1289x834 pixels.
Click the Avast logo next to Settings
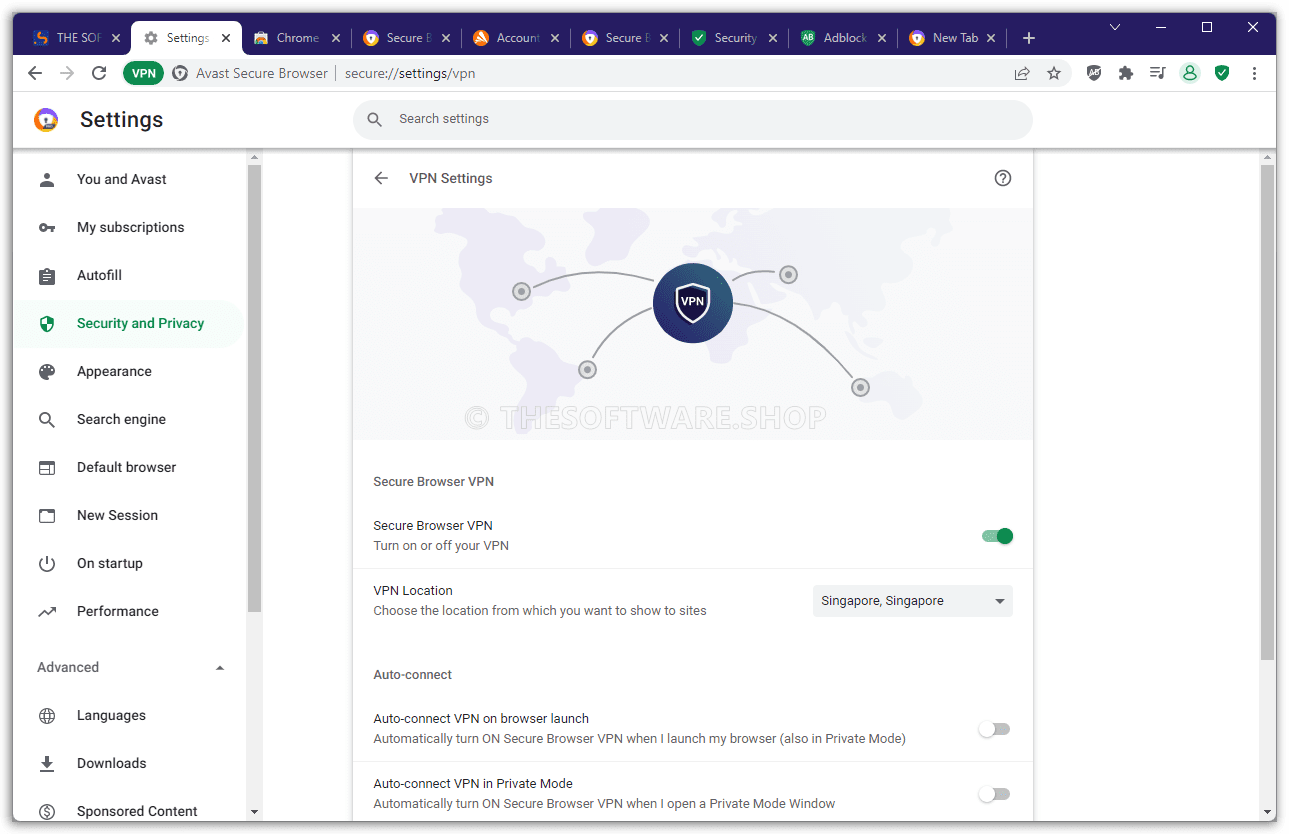[x=46, y=120]
